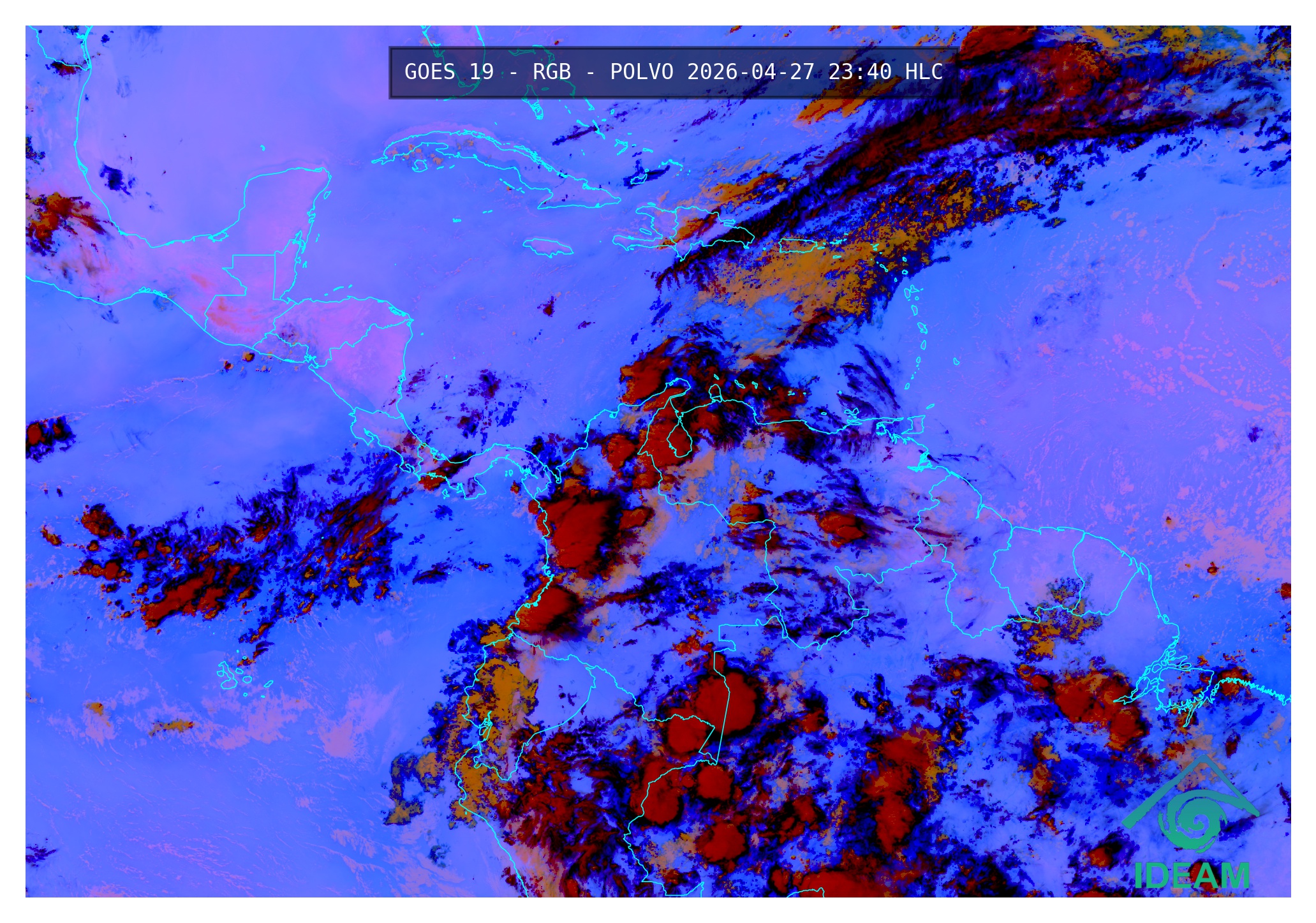
Task: Click the 2026-04-27 date in title
Action: pos(750,72)
